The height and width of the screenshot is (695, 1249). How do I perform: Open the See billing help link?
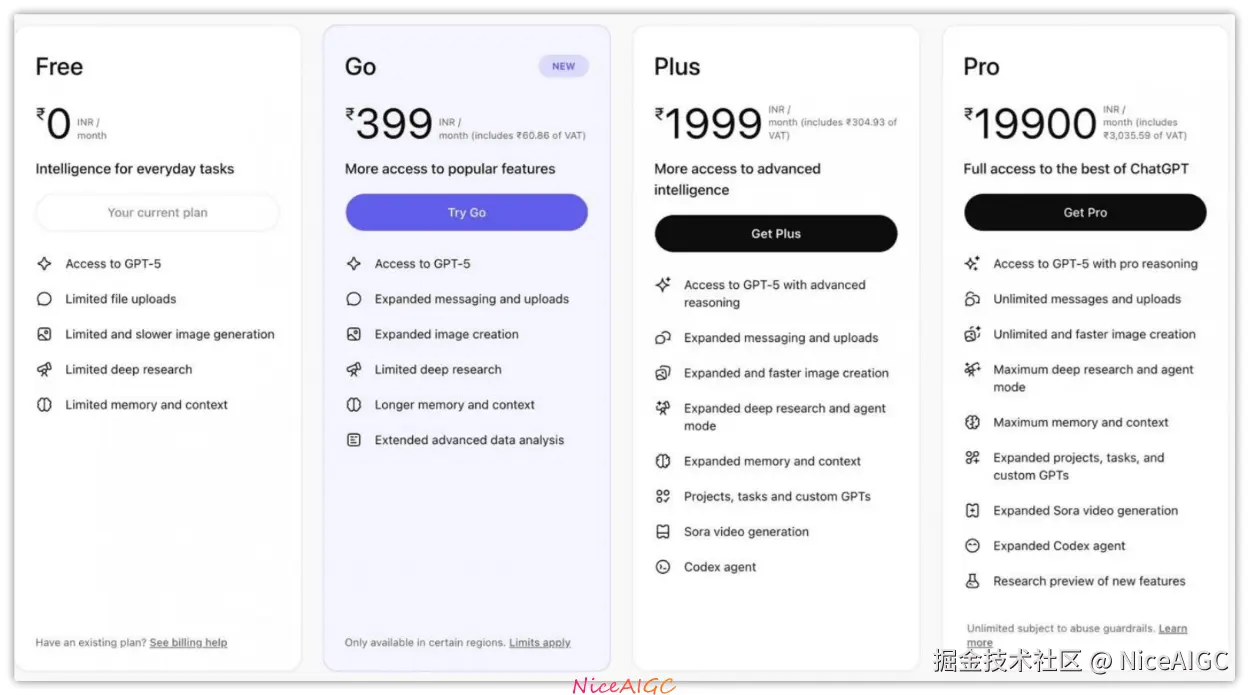pos(188,643)
